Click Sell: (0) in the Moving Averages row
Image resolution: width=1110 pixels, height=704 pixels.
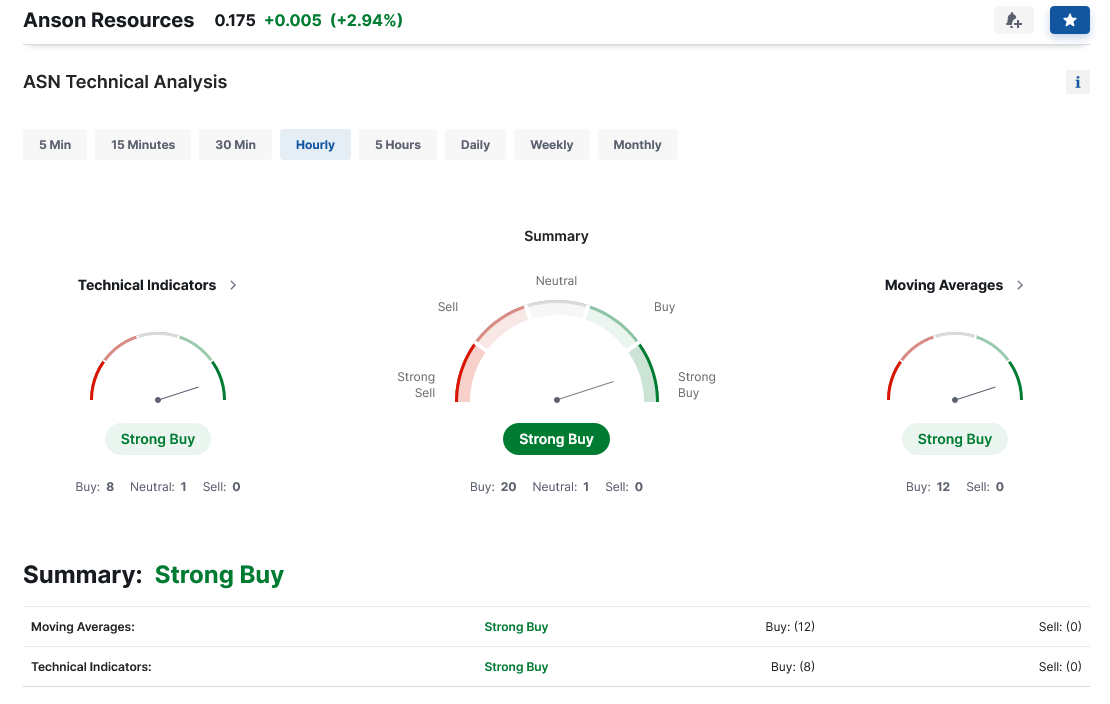pyautogui.click(x=1060, y=627)
